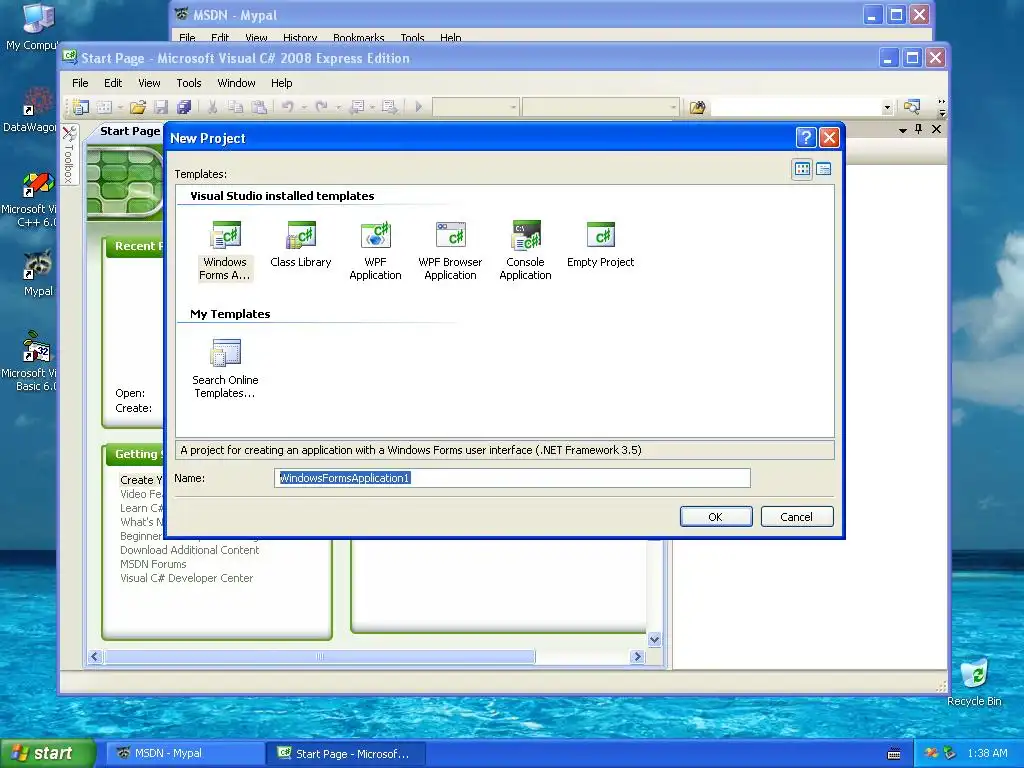
Task: Open the My Computer desktop icon
Action: point(31,27)
